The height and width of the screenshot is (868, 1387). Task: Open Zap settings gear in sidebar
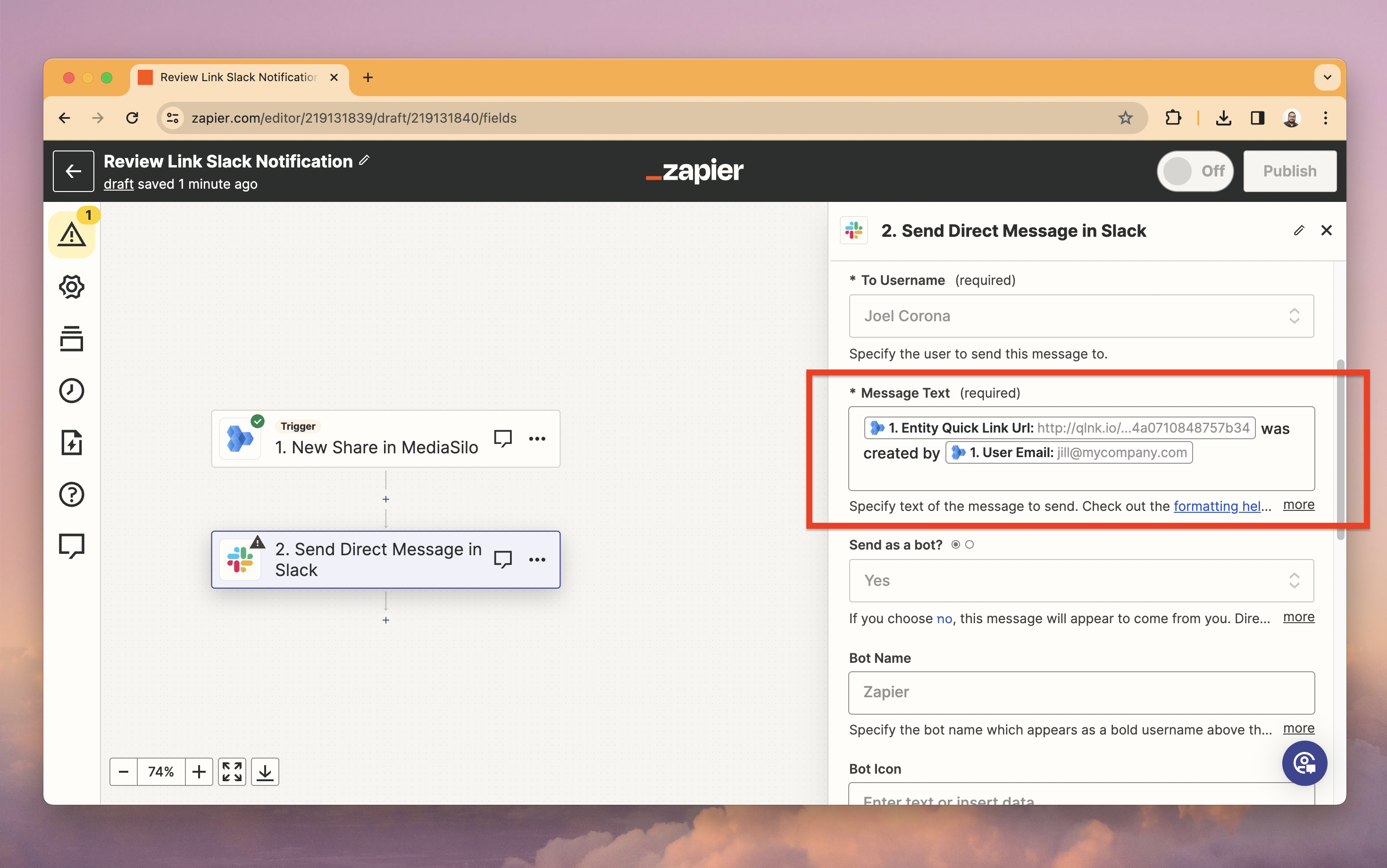(71, 286)
